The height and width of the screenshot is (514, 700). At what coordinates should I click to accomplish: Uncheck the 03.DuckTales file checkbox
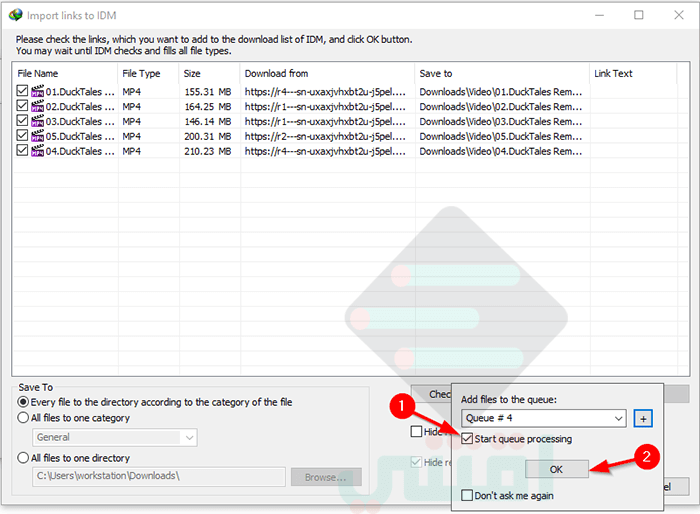[22, 121]
